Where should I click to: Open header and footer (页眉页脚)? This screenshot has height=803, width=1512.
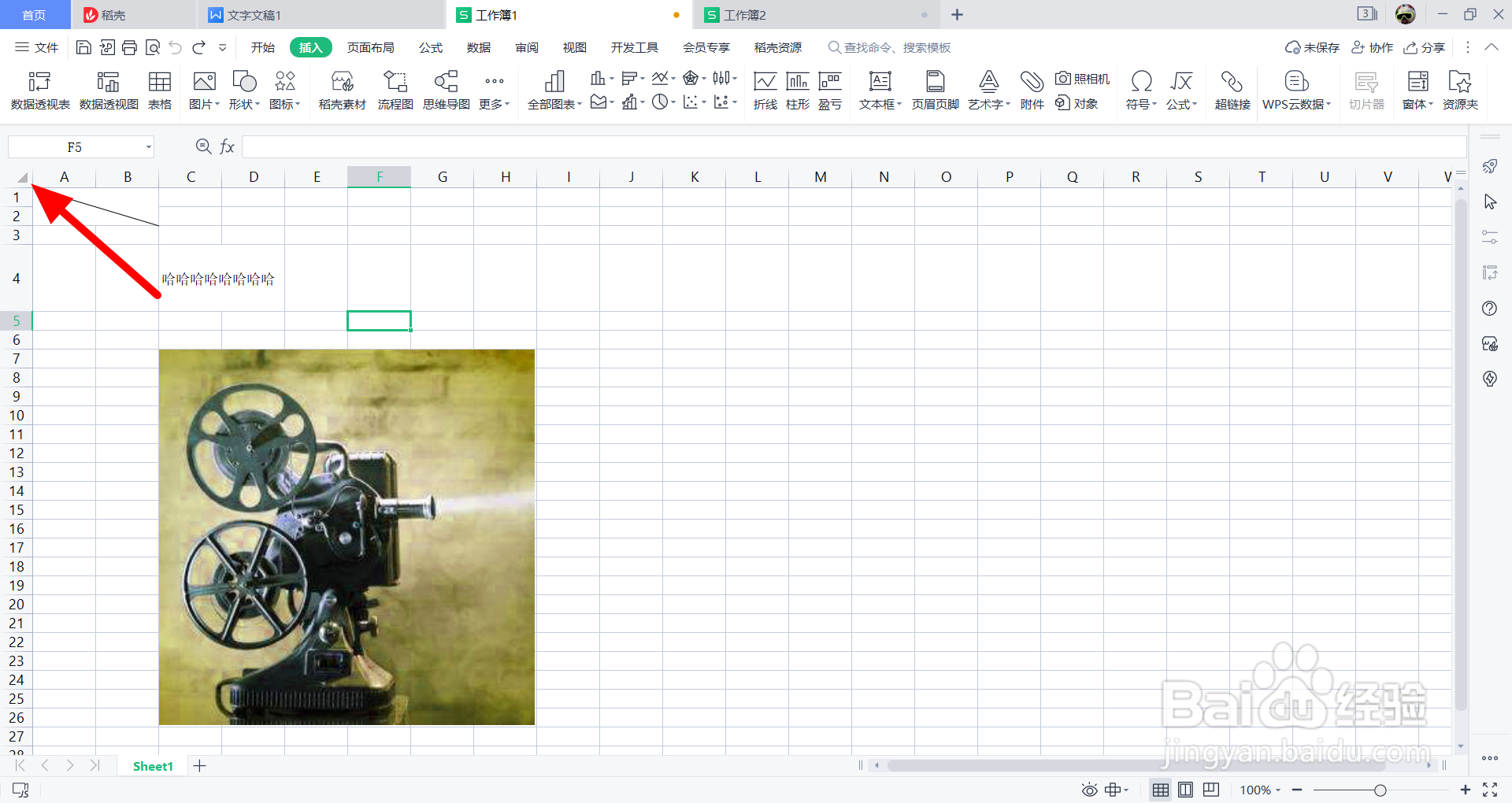point(936,91)
